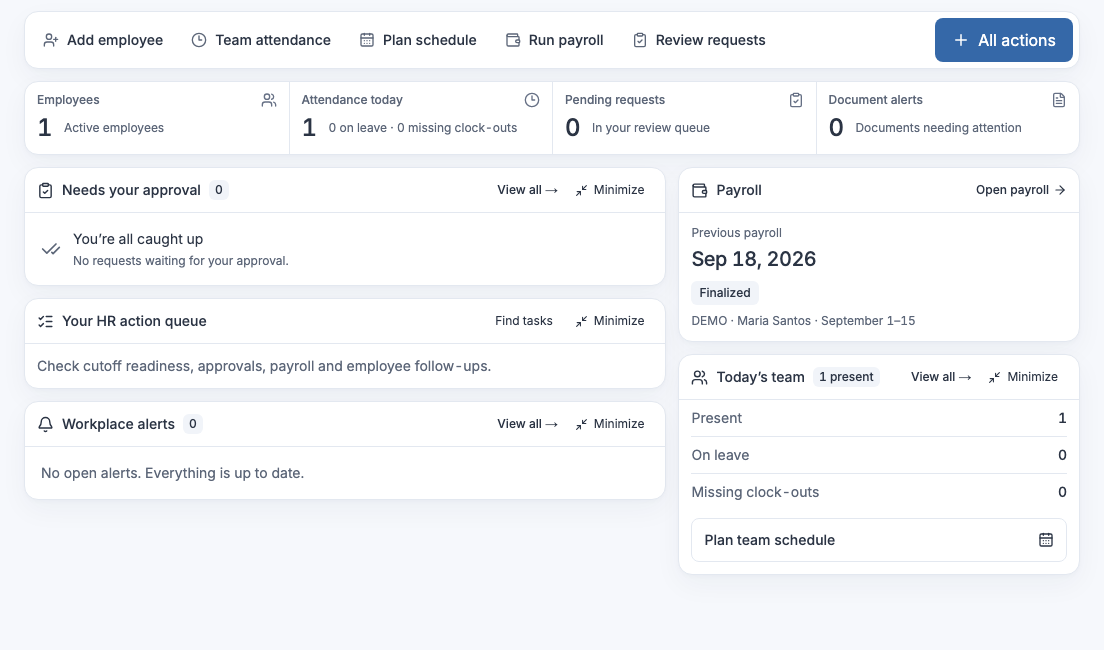
Task: Open Team attendance from the top bar
Action: (261, 40)
